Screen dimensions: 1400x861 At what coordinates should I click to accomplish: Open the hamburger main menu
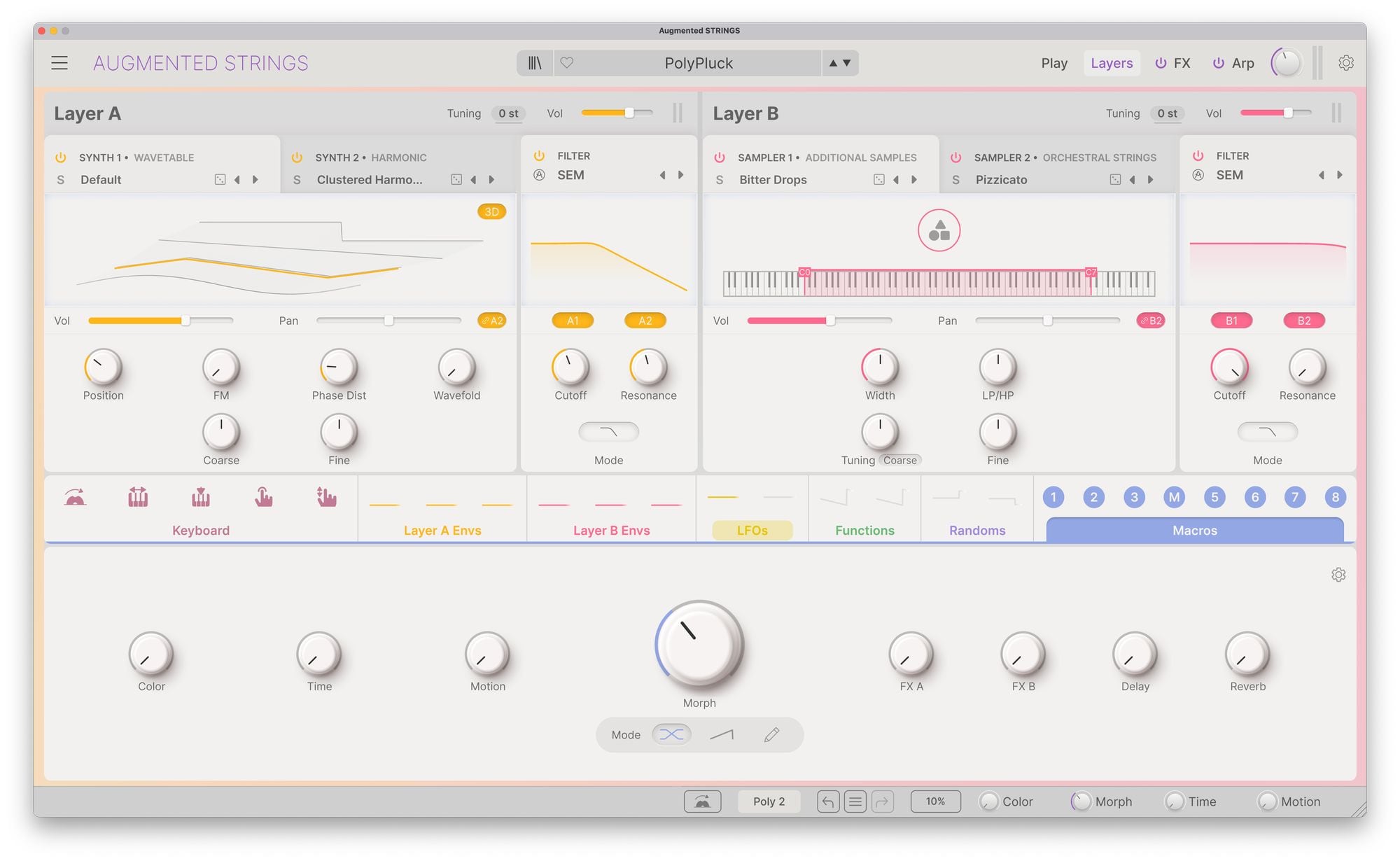tap(59, 63)
